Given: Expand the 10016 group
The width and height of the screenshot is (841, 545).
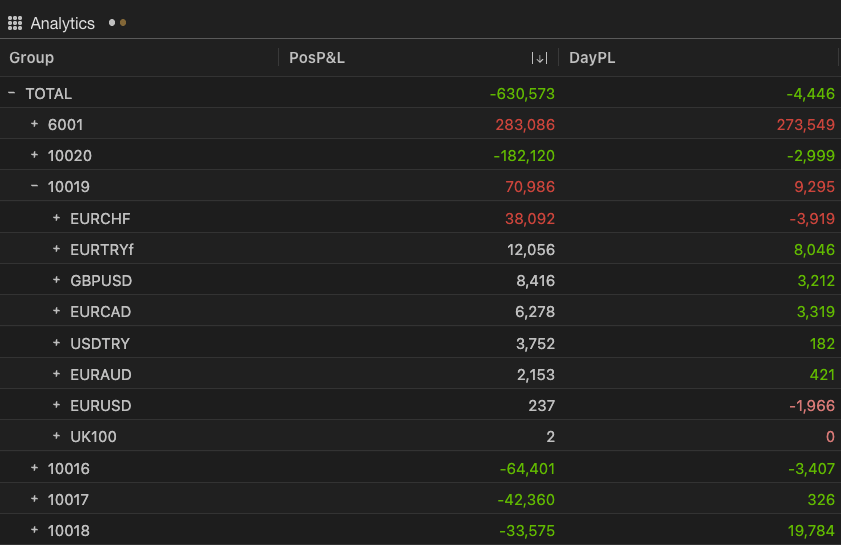Looking at the screenshot, I should coord(34,468).
